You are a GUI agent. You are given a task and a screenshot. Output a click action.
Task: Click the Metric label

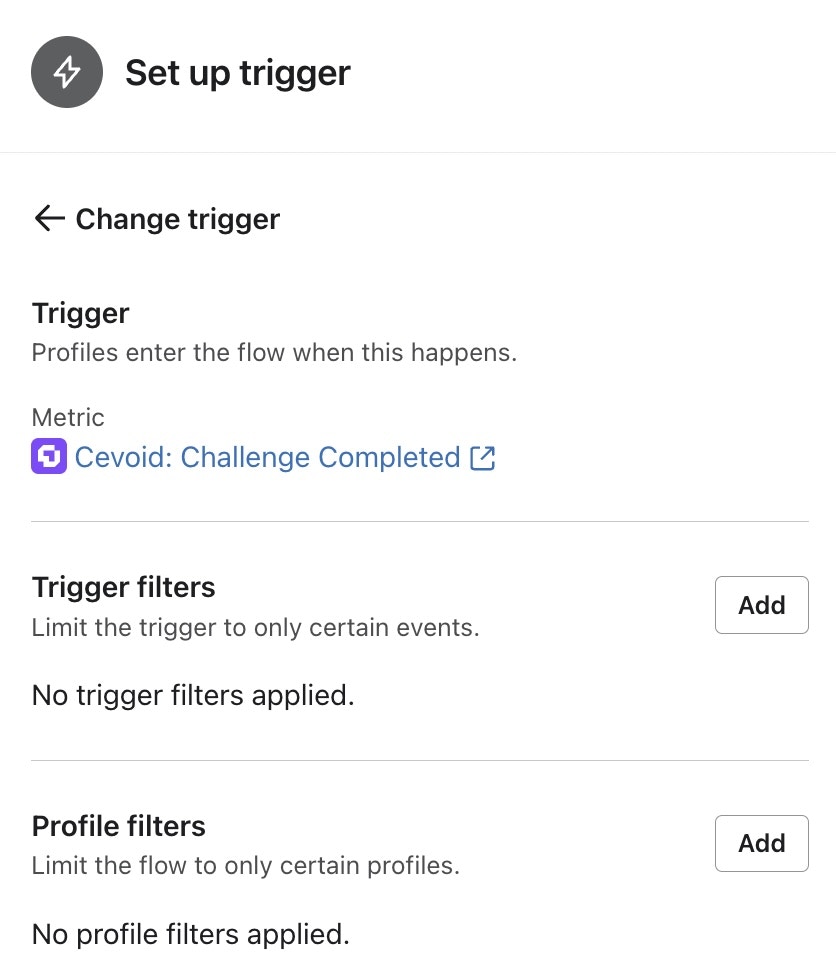point(68,417)
